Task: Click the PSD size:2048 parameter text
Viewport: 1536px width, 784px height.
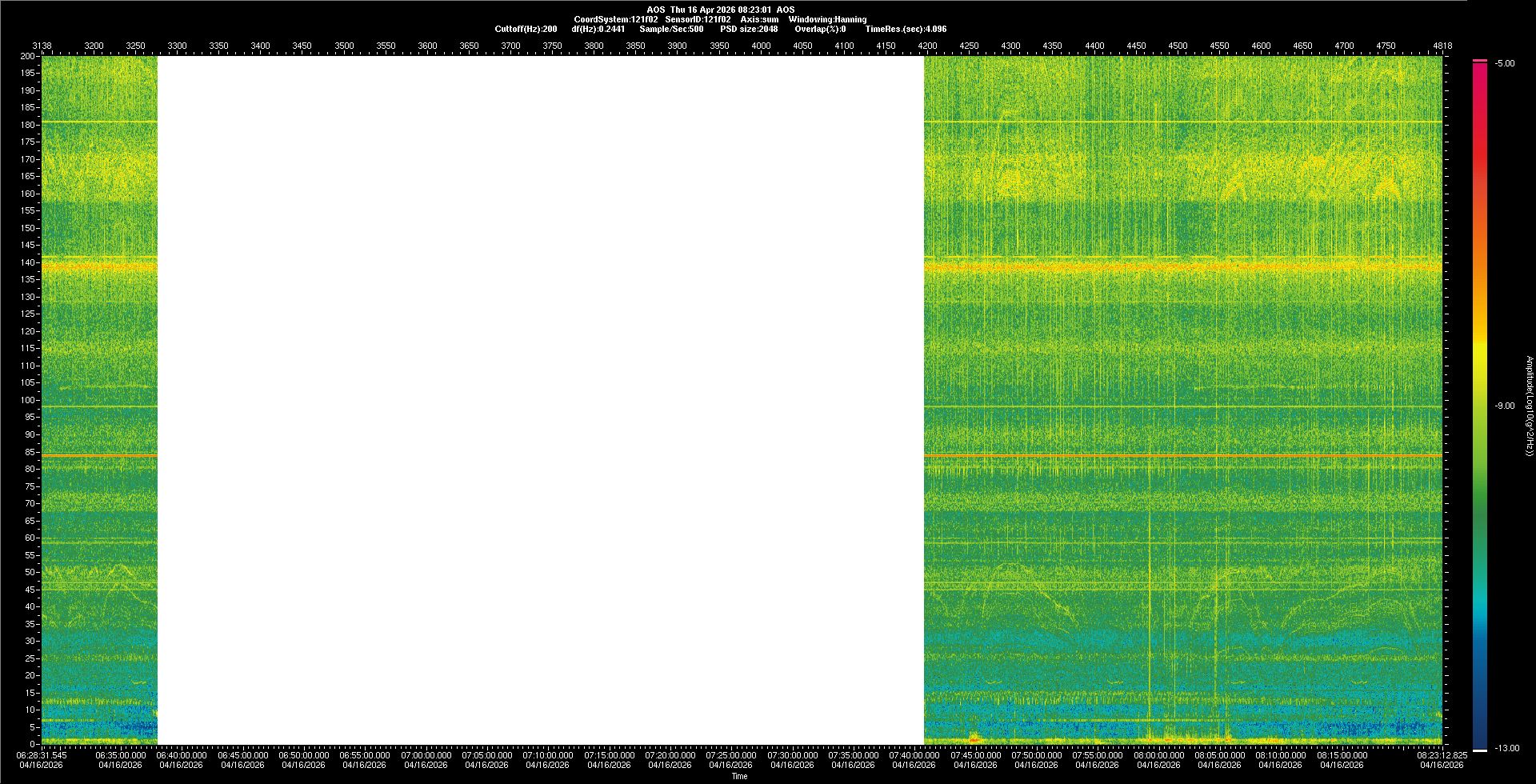Action: 749,29
